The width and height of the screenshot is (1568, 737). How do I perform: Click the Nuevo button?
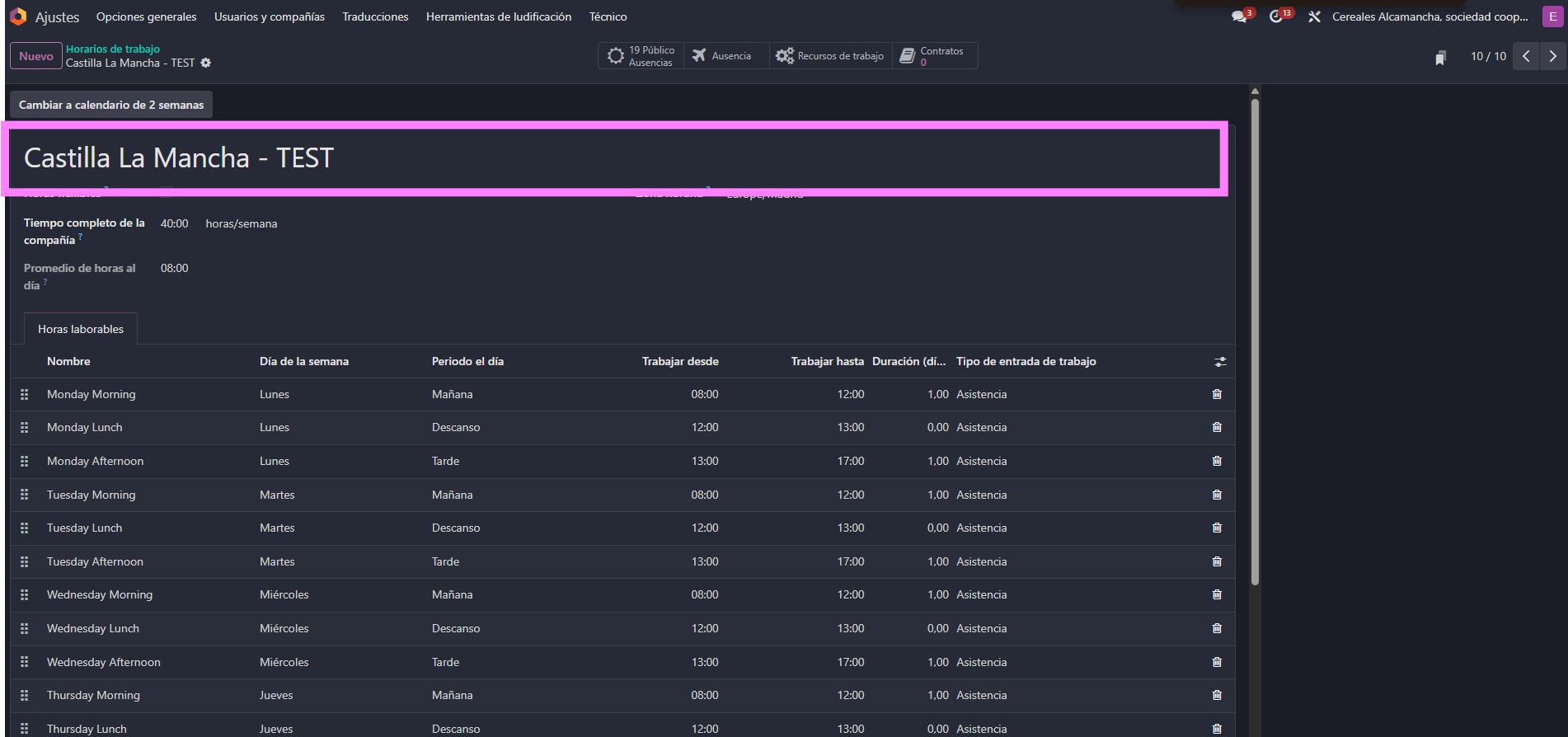[36, 56]
